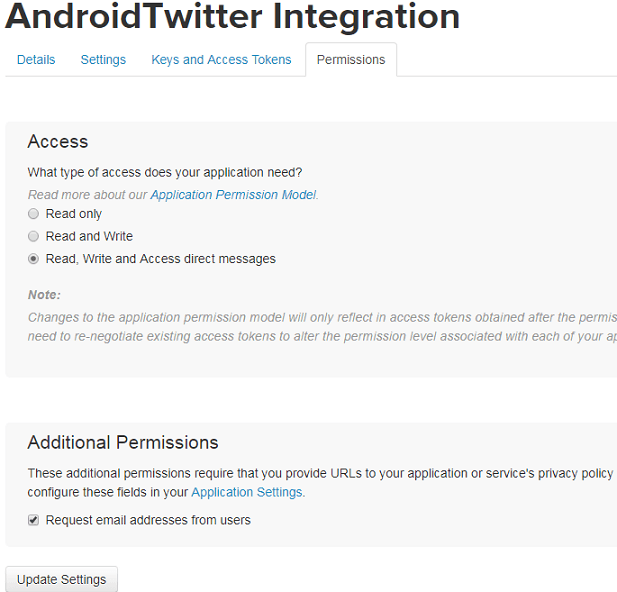Follow the Application Settings link
Viewport: 617px width, 592px height.
pyautogui.click(x=246, y=492)
